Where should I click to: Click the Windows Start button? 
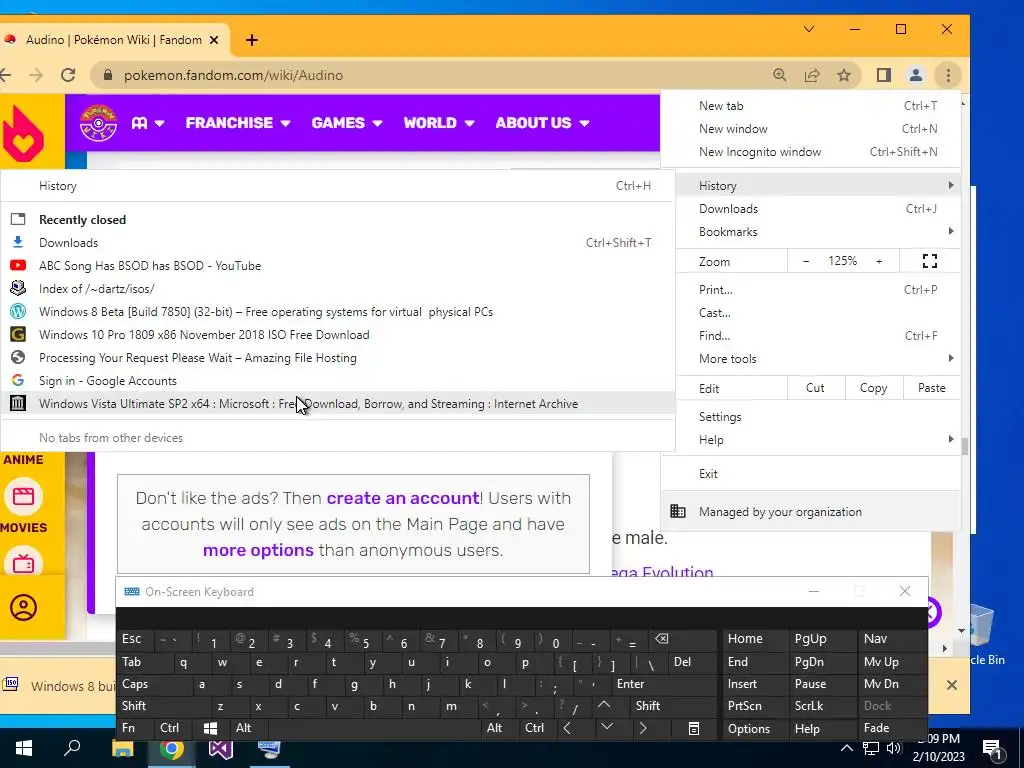(x=24, y=748)
